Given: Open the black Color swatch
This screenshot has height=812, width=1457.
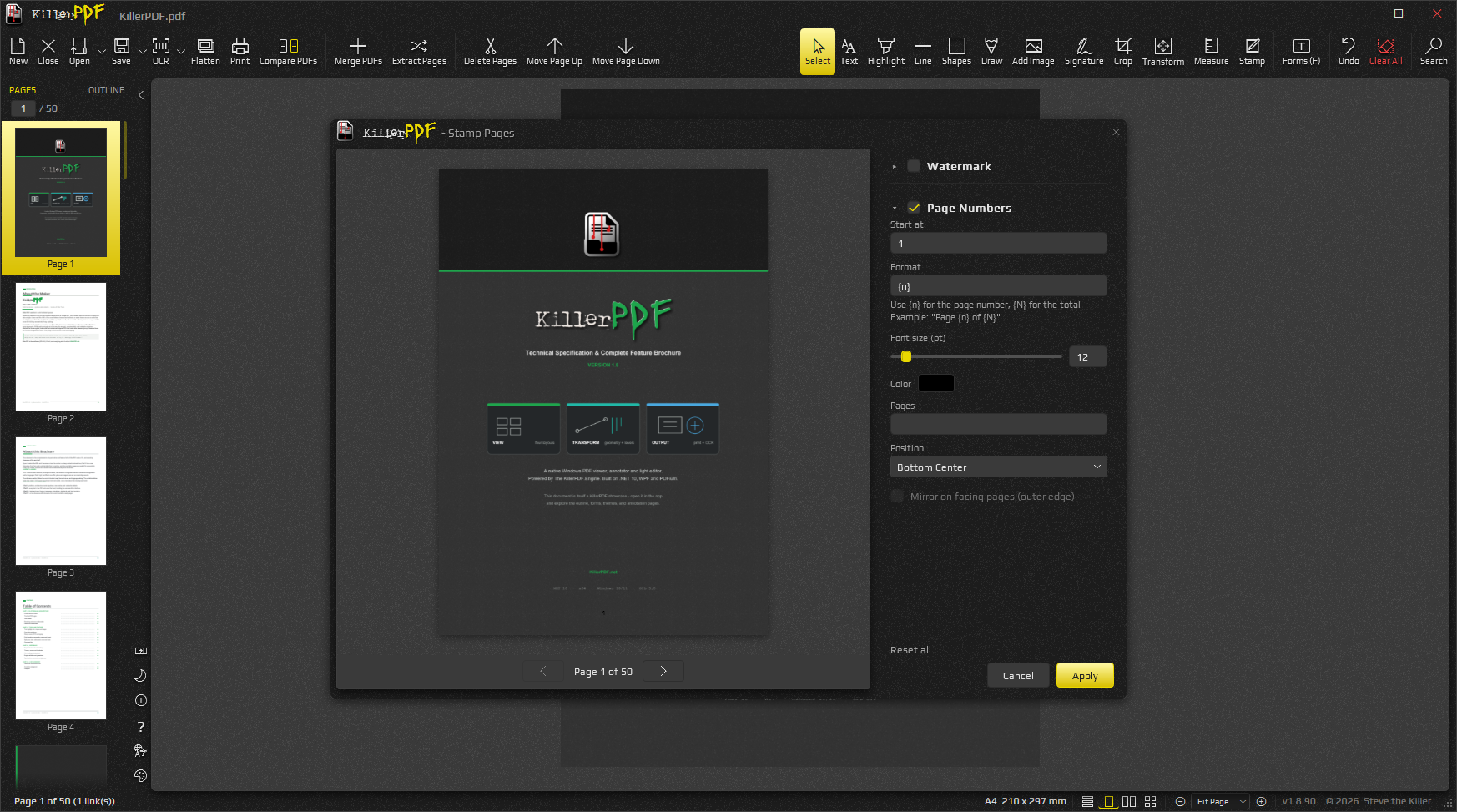Looking at the screenshot, I should pyautogui.click(x=936, y=383).
